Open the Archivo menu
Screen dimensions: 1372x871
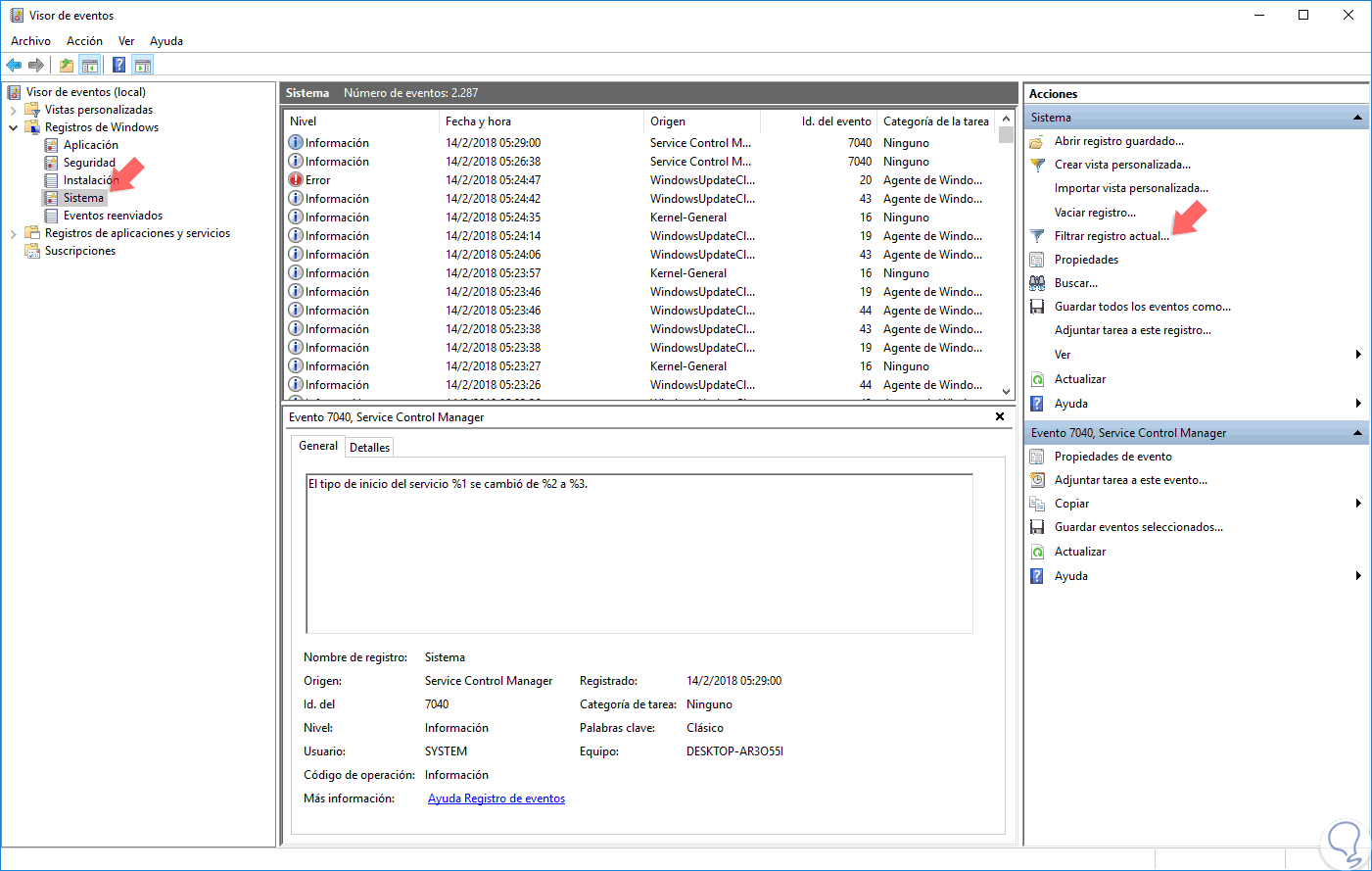pyautogui.click(x=30, y=41)
